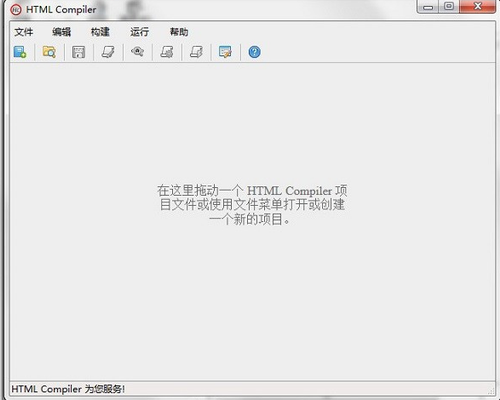Click the resize grip at window corner

pos(491,390)
